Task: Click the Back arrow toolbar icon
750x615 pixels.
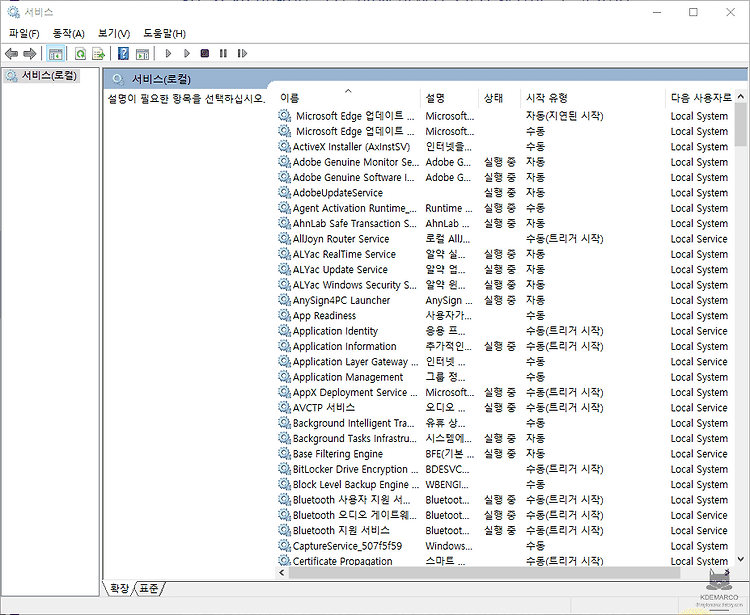Action: 11,54
